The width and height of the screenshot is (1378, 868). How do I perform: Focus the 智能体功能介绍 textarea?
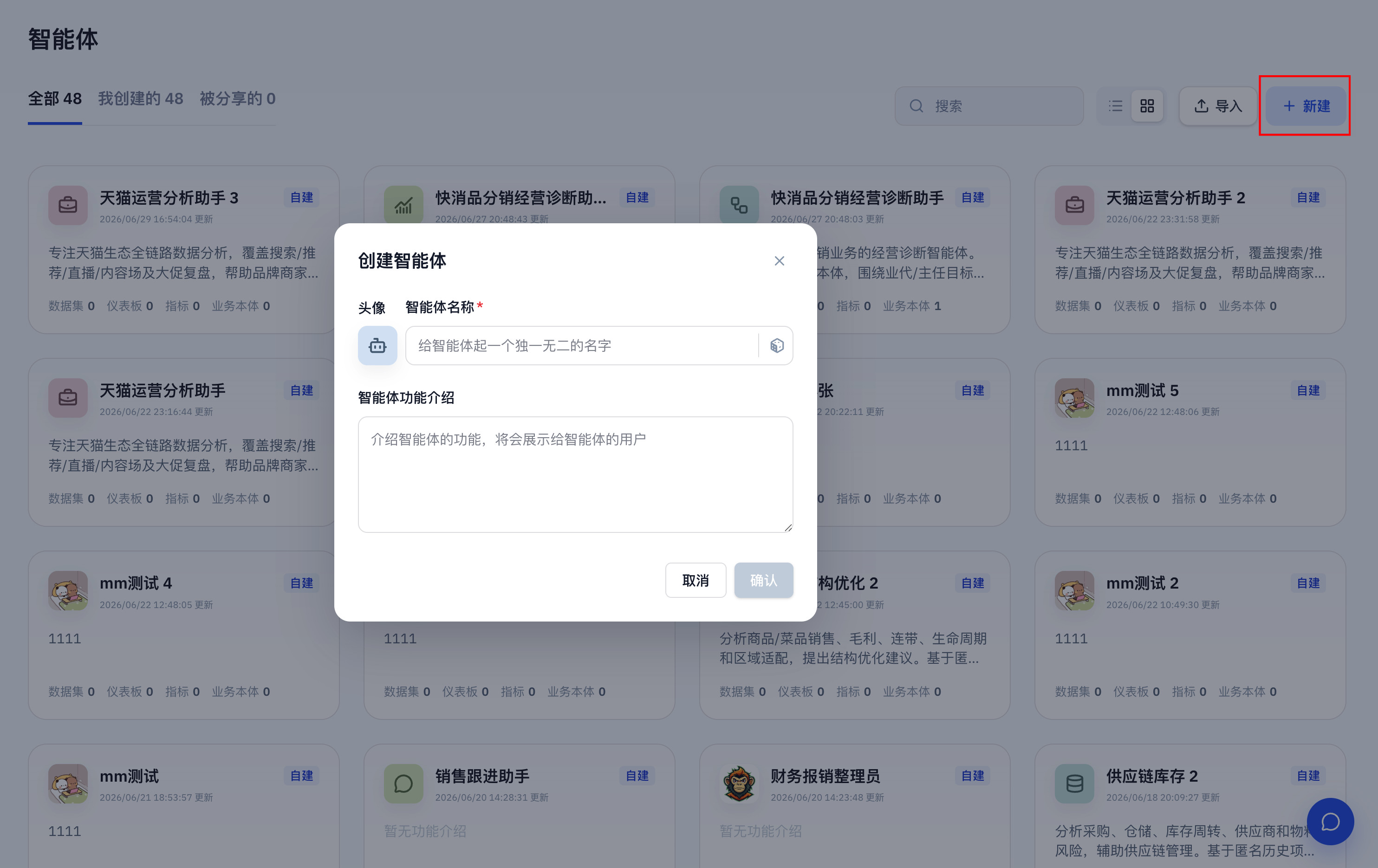click(x=575, y=474)
